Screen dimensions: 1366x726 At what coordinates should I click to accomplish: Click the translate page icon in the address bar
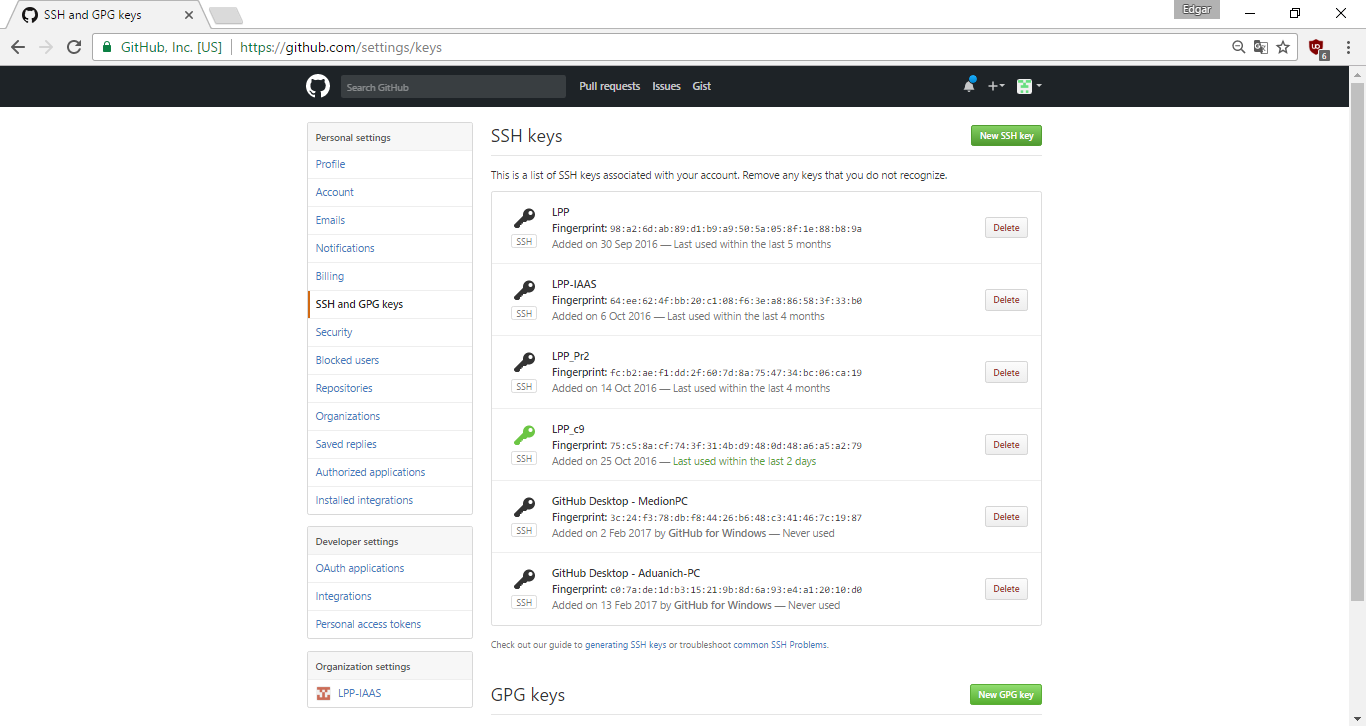coord(1261,46)
